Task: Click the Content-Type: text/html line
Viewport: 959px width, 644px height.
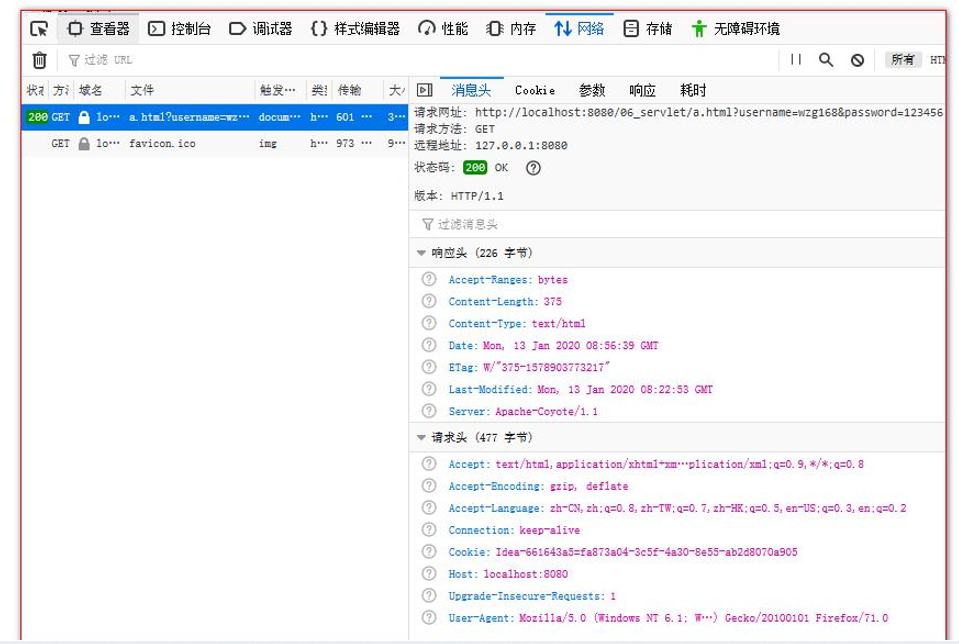Action: point(517,324)
